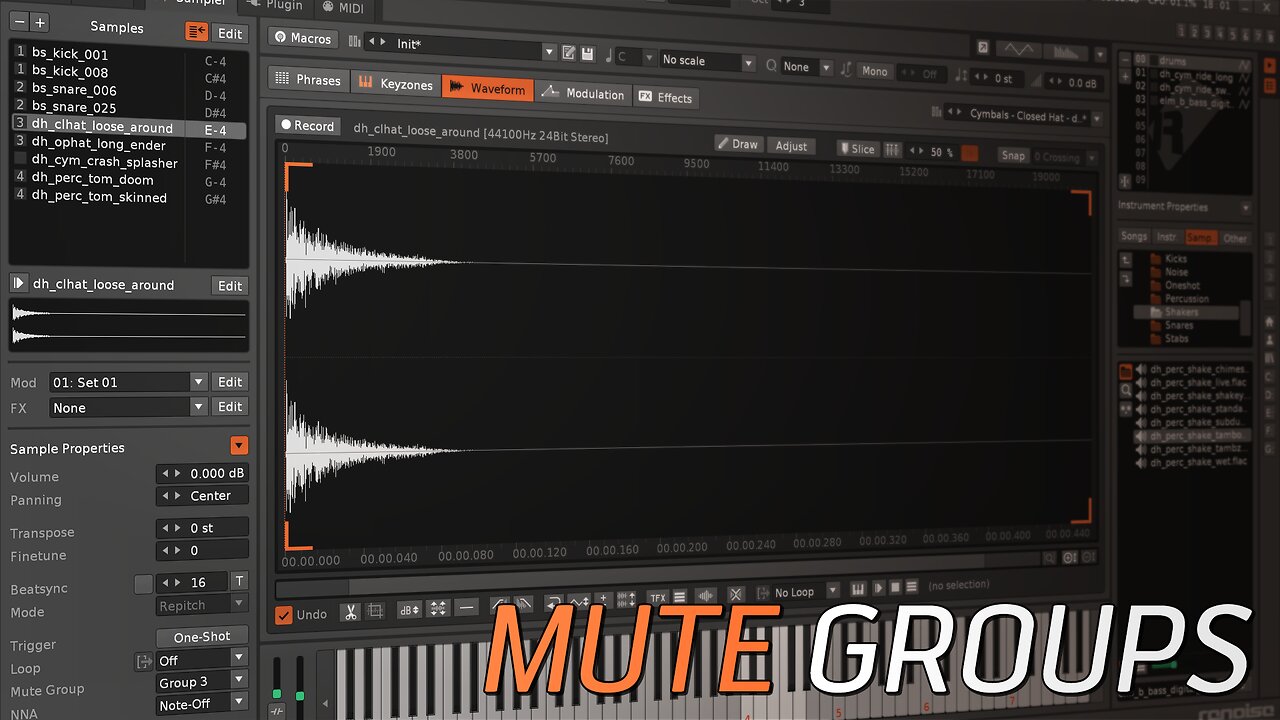Viewport: 1280px width, 720px height.
Task: Click the TFX icon below the waveform
Action: (x=656, y=596)
